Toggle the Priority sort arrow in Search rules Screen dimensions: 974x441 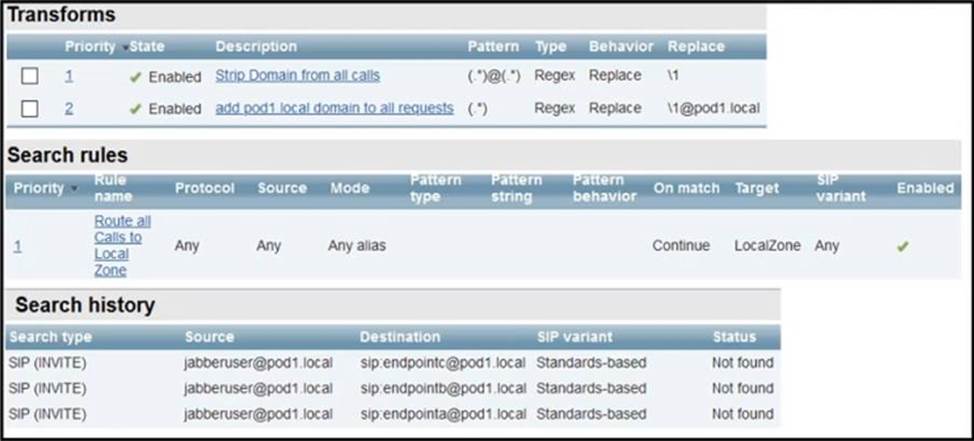(x=73, y=189)
